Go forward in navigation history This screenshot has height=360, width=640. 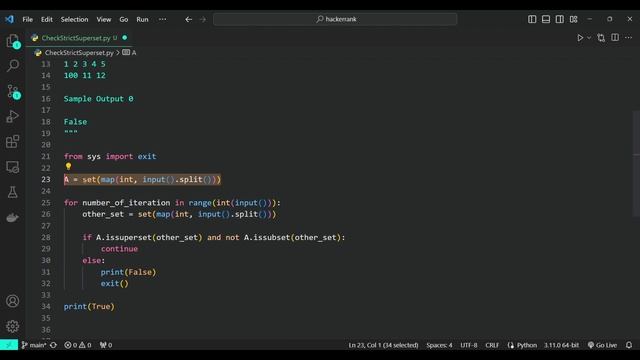(203, 19)
